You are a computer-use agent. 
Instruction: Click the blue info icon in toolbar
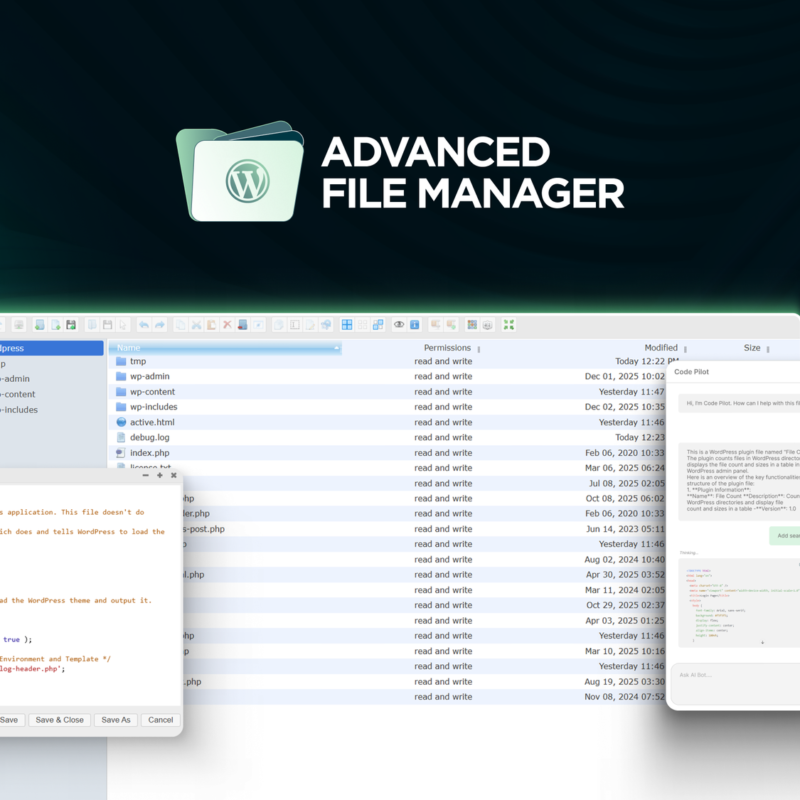point(414,325)
